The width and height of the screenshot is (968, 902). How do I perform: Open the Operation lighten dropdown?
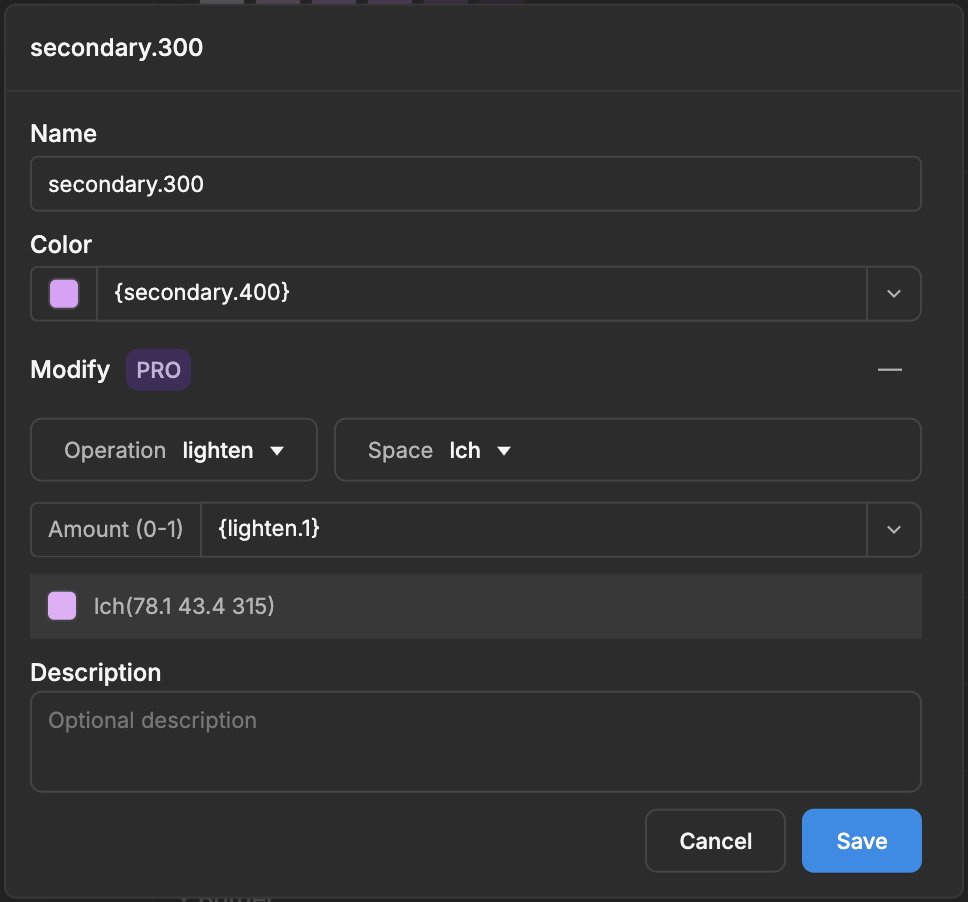click(x=174, y=450)
